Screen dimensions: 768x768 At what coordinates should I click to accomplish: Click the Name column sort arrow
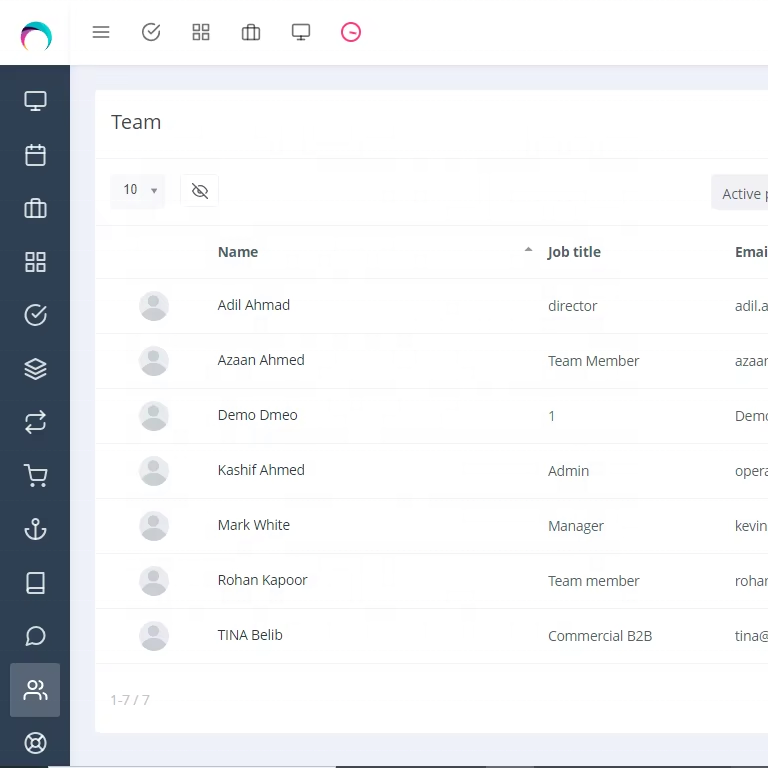point(528,250)
